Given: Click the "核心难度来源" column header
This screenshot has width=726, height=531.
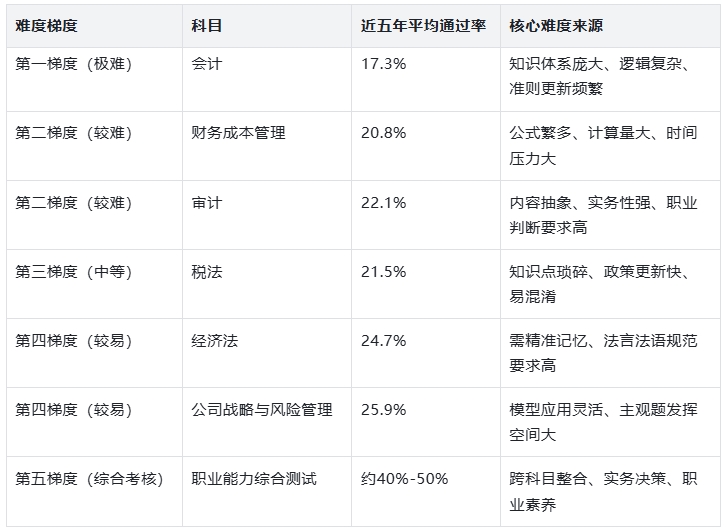Looking at the screenshot, I should (563, 25).
